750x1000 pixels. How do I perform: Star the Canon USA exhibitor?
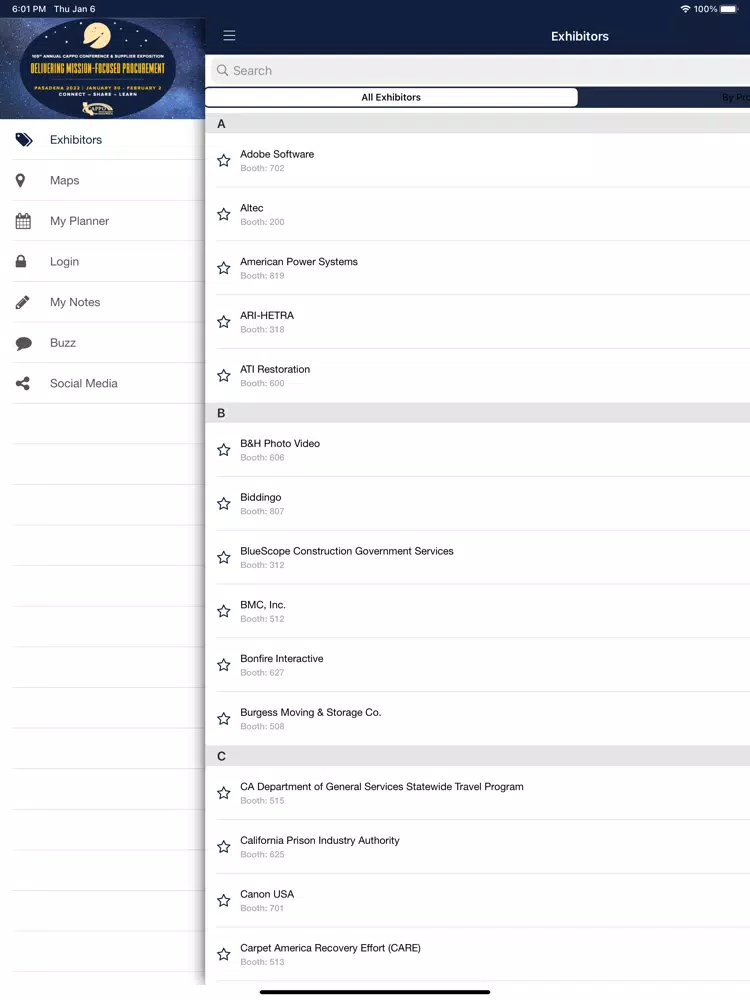coord(223,901)
